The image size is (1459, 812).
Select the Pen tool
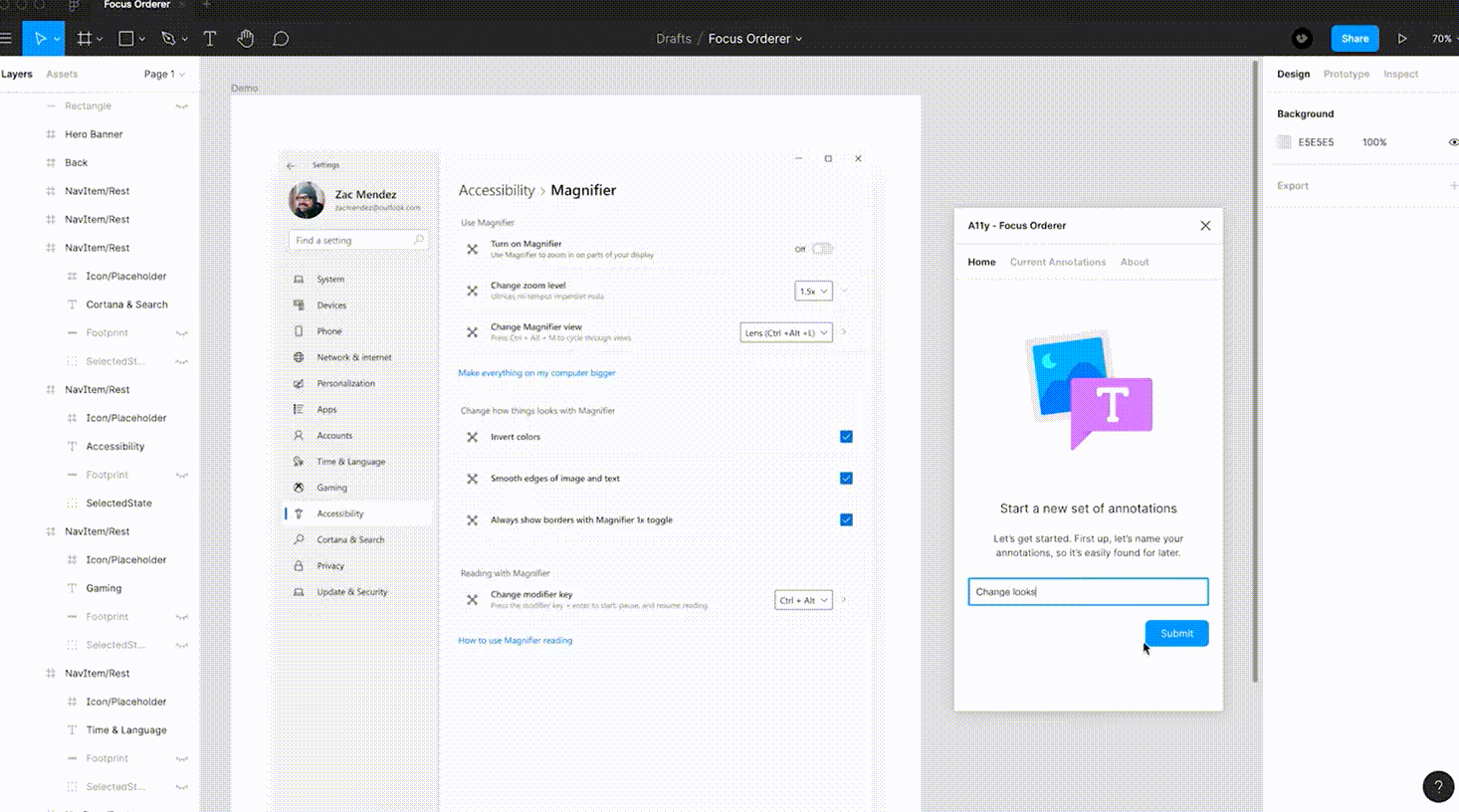coord(168,39)
